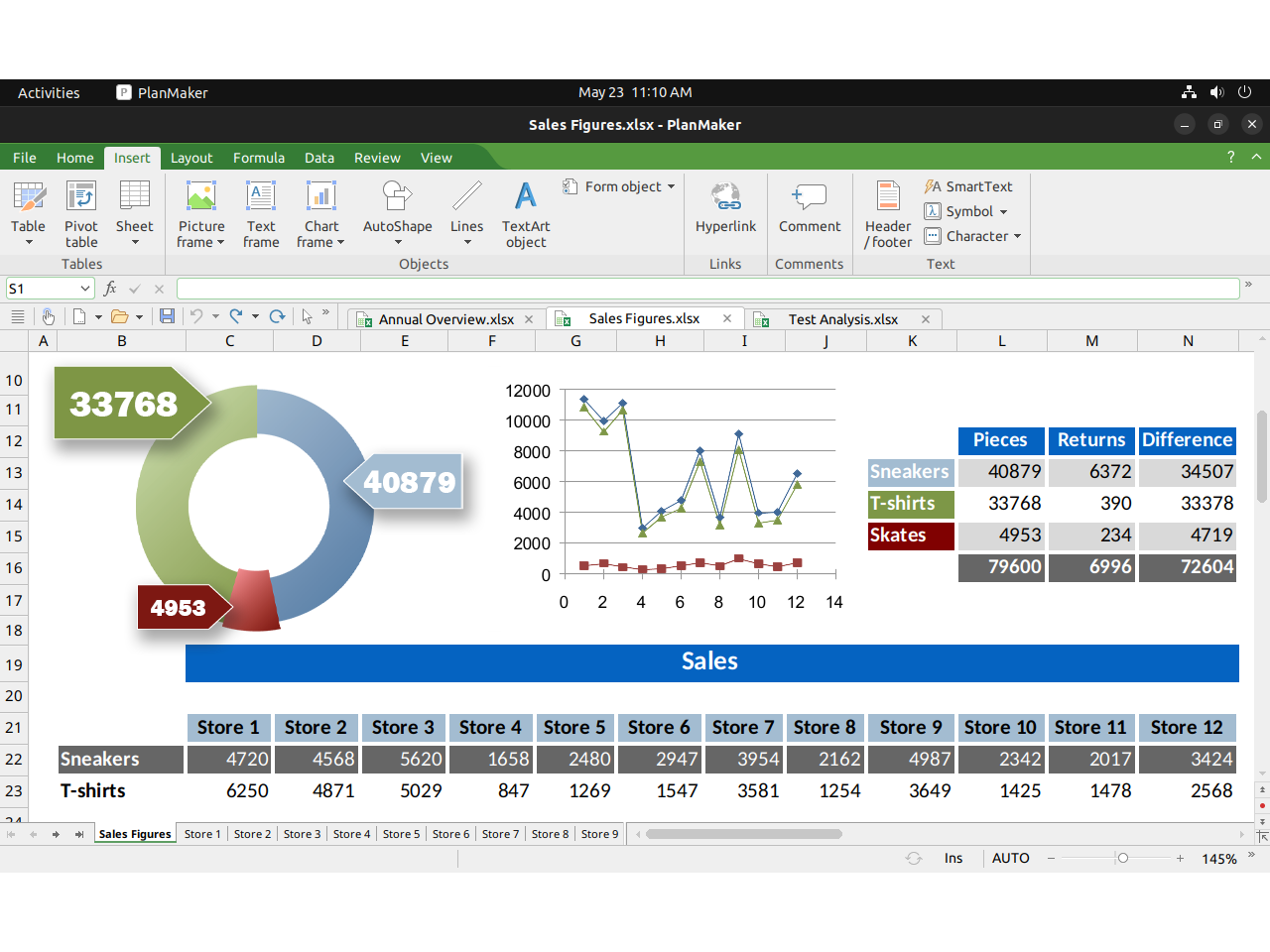Open Header / footer settings
The height and width of the screenshot is (952, 1270).
[888, 213]
